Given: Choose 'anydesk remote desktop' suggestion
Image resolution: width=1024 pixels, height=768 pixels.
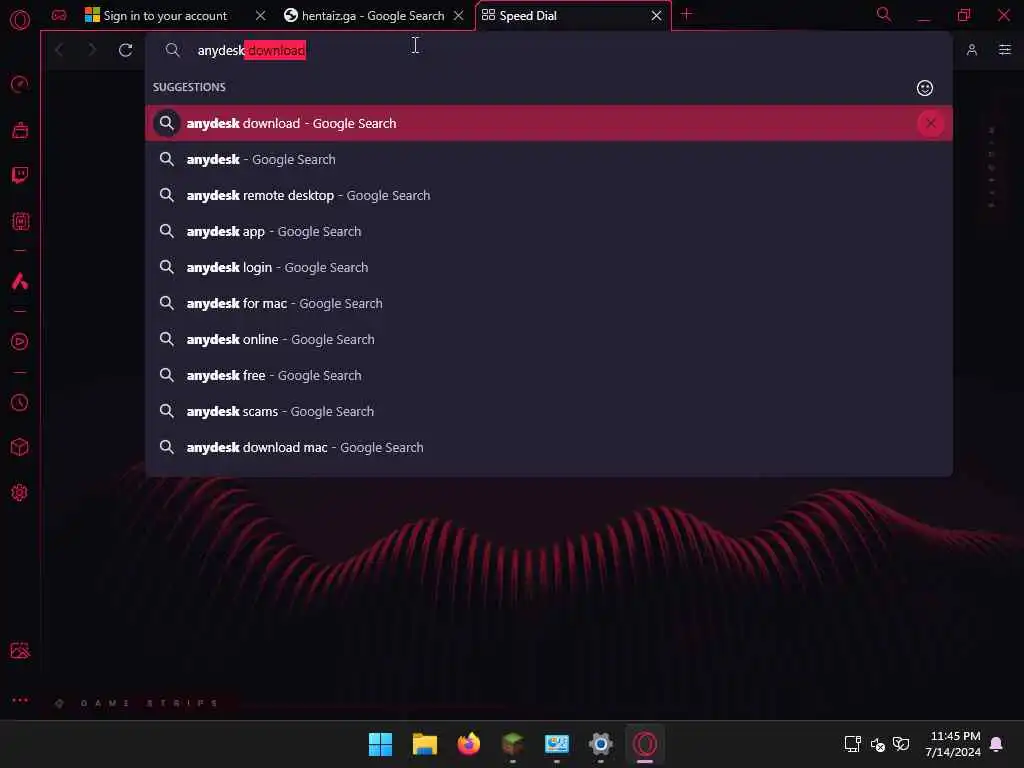Looking at the screenshot, I should tap(549, 195).
